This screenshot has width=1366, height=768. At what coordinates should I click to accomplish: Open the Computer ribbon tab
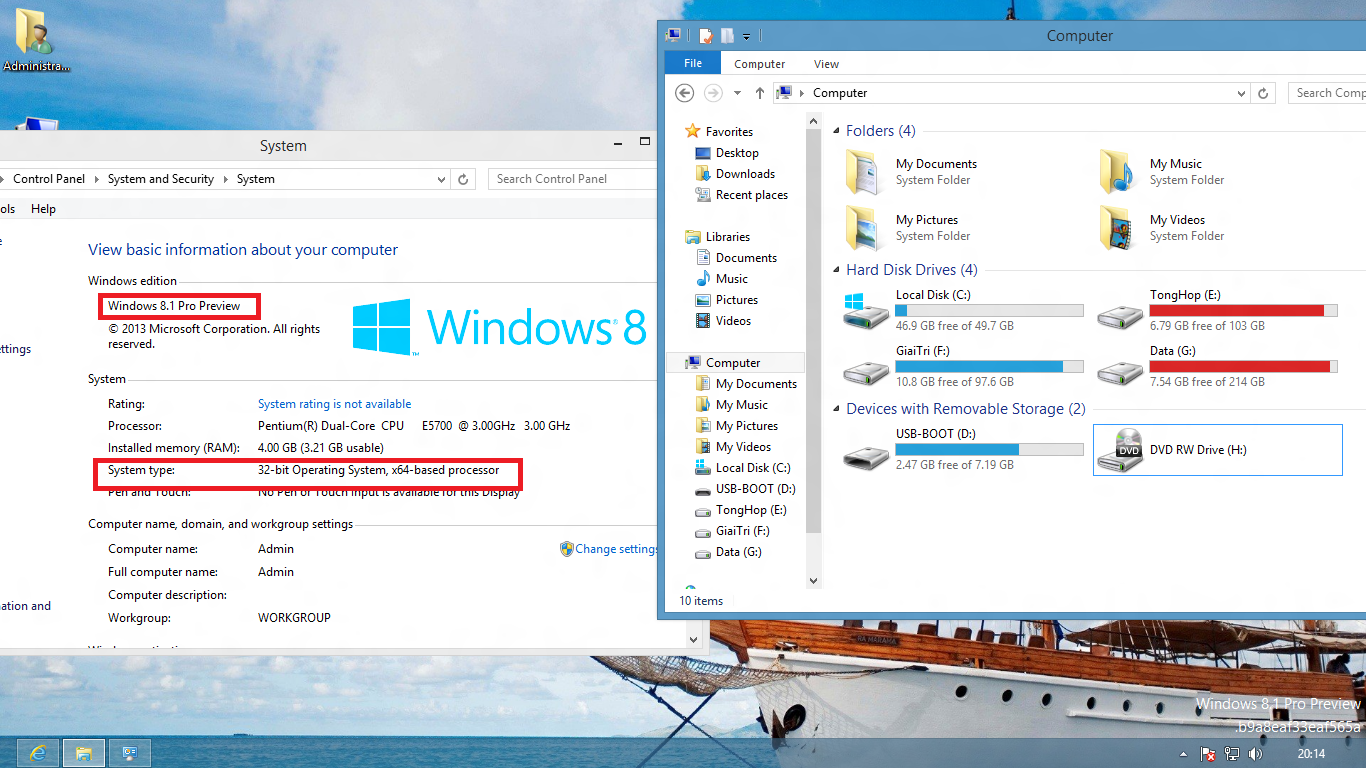tap(760, 64)
